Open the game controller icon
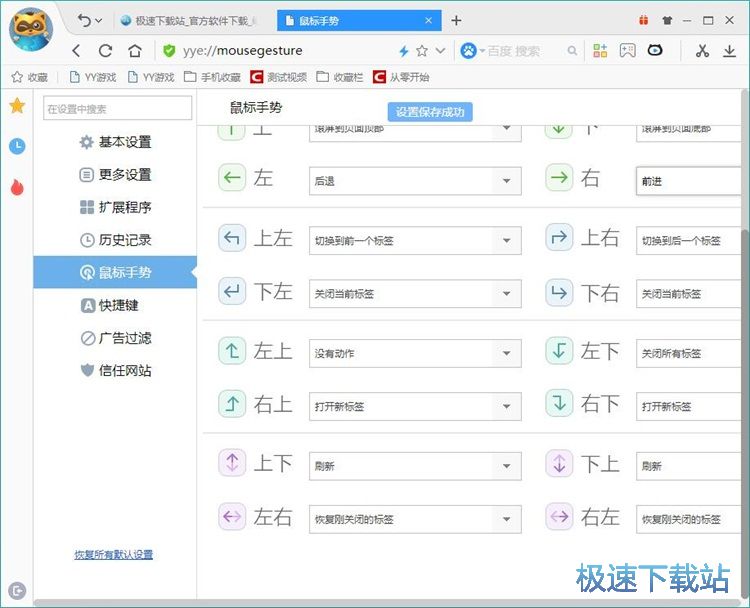750x608 pixels. click(x=628, y=50)
